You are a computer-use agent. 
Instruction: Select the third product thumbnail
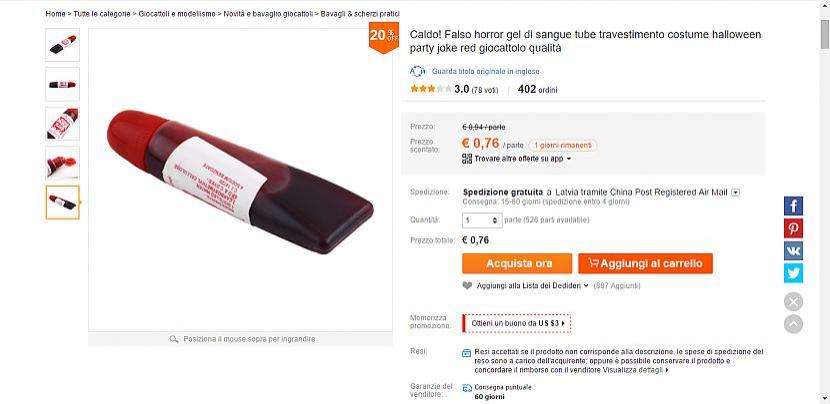tap(63, 124)
